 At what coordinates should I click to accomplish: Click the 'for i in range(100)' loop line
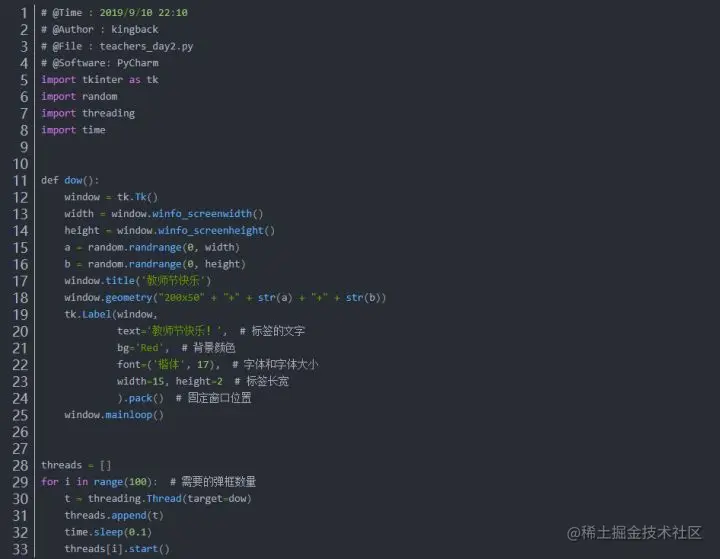(99, 482)
